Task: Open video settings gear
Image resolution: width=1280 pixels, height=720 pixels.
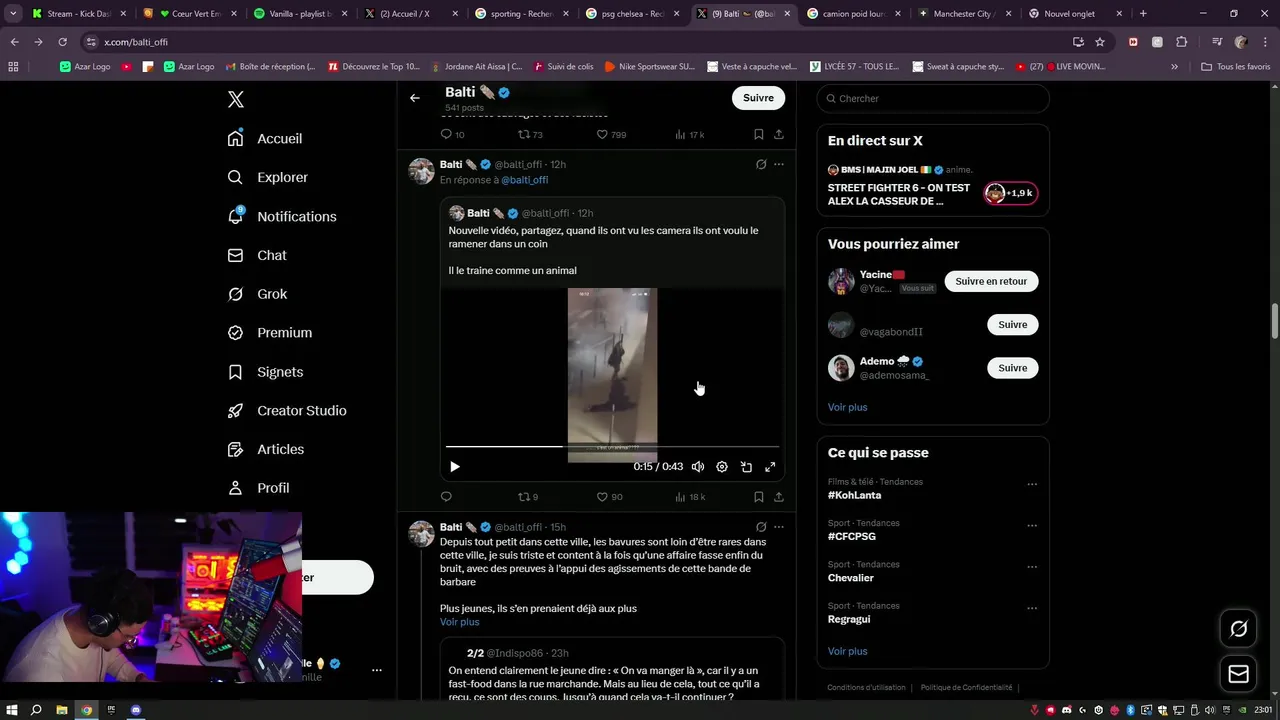Action: pyautogui.click(x=722, y=467)
